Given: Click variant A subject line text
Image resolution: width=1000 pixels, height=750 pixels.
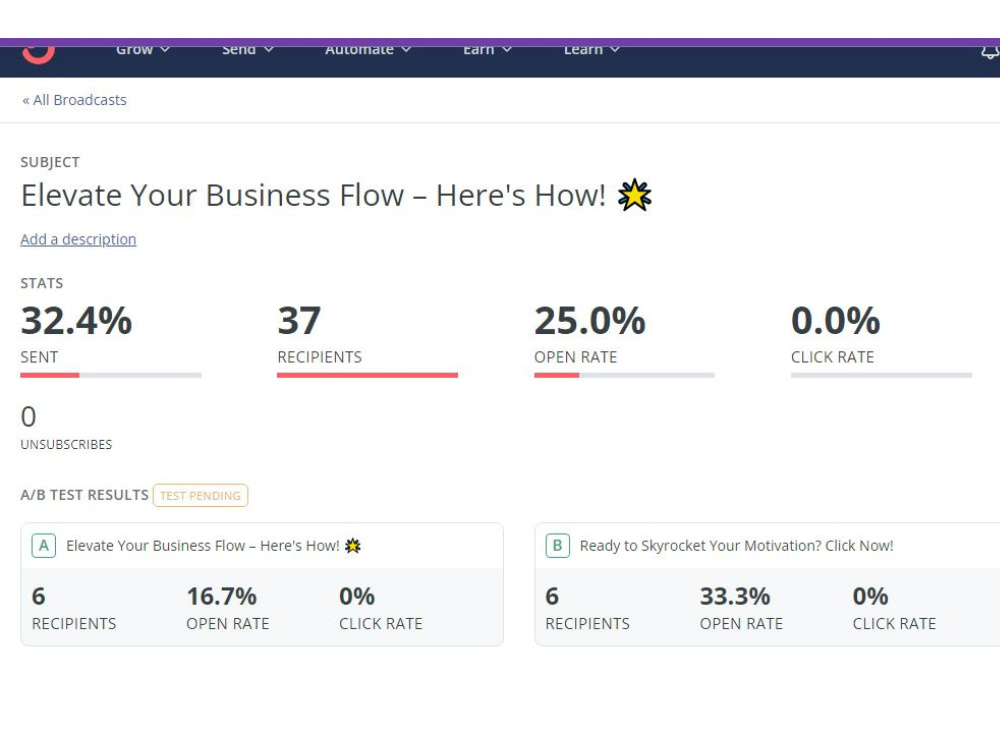Looking at the screenshot, I should pyautogui.click(x=203, y=546).
